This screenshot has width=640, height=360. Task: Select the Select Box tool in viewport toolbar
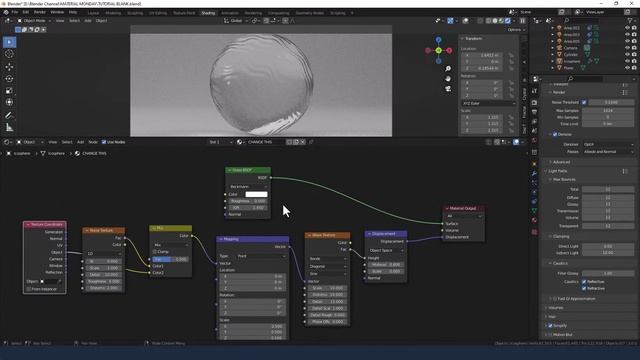[9, 42]
